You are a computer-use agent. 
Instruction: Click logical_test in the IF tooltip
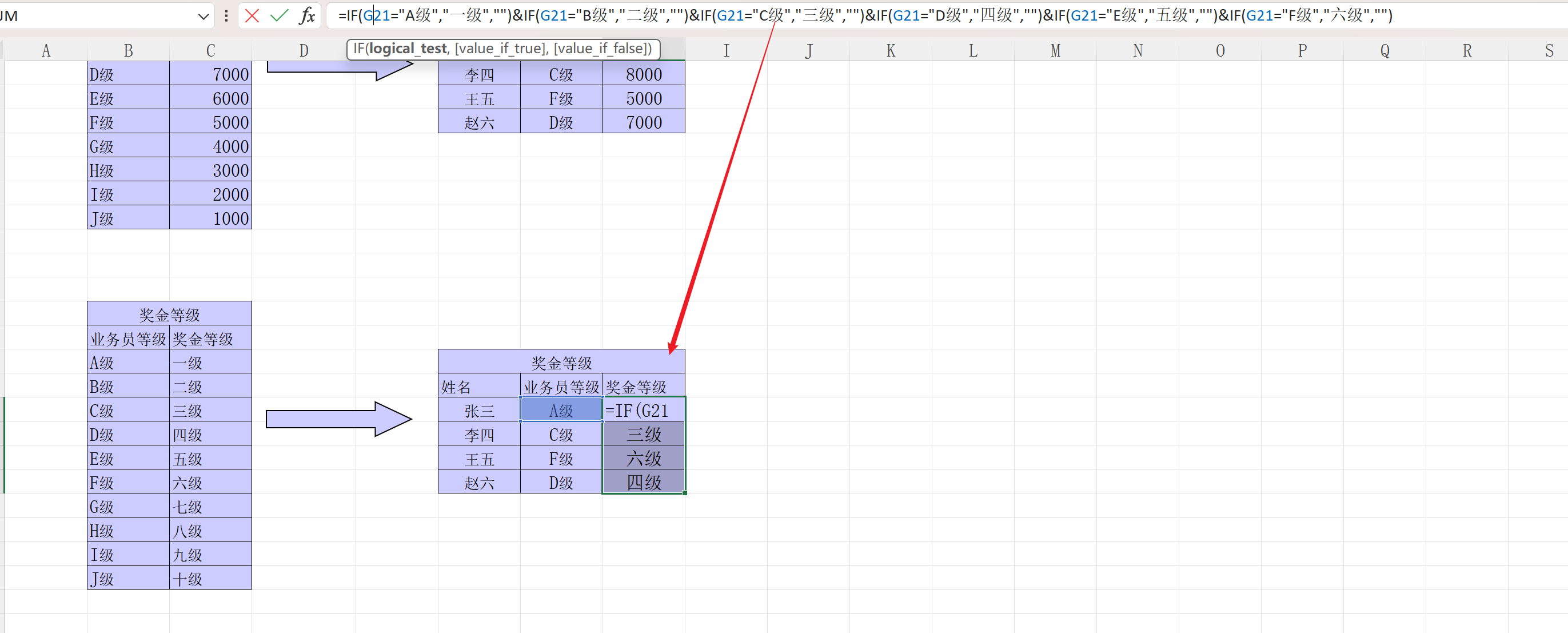[408, 49]
